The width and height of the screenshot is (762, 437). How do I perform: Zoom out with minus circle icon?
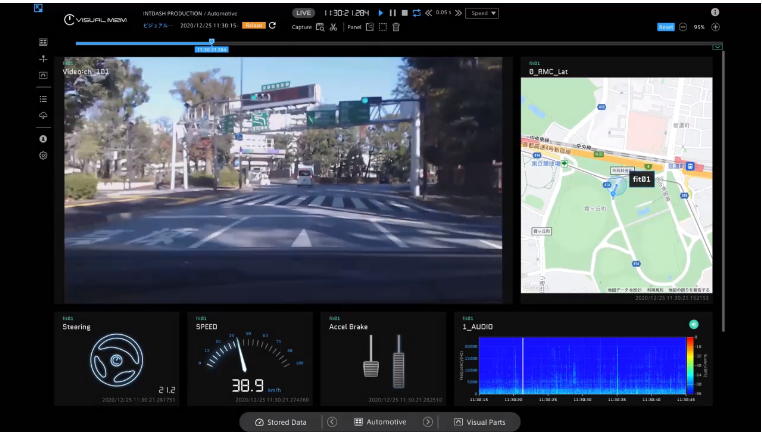pos(683,27)
